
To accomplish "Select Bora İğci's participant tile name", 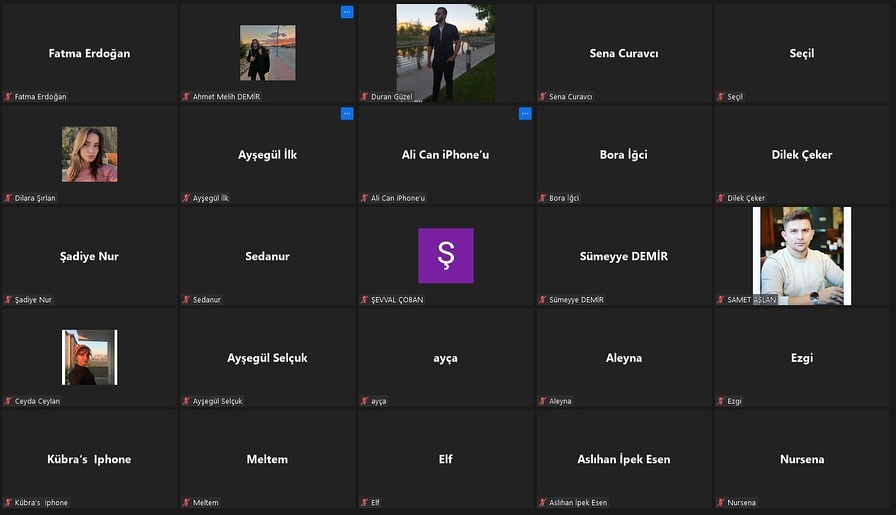I will point(623,155).
